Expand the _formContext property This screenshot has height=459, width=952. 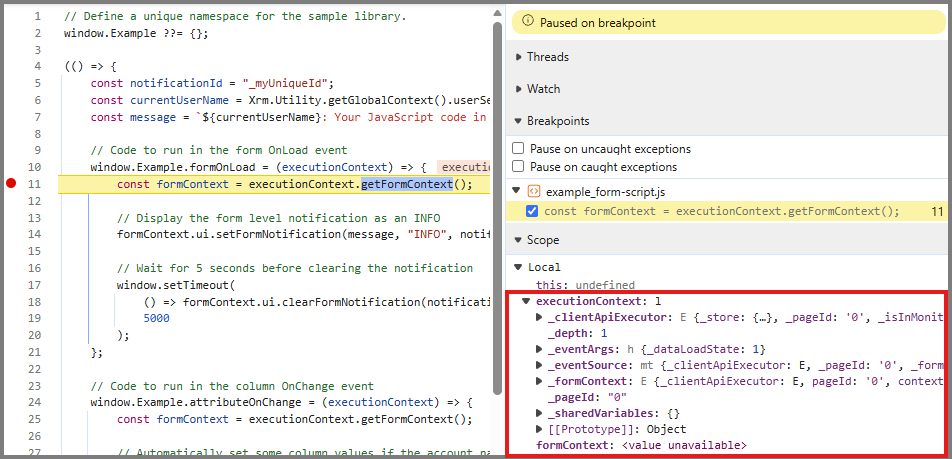click(x=539, y=381)
